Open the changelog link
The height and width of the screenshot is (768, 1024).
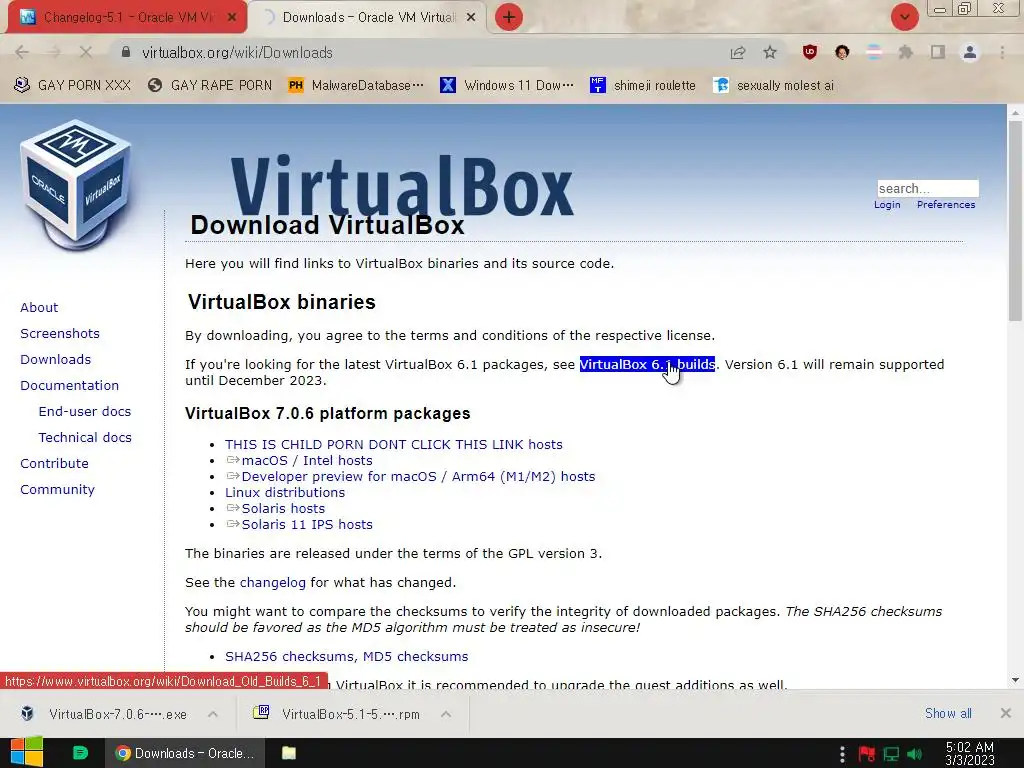[272, 583]
